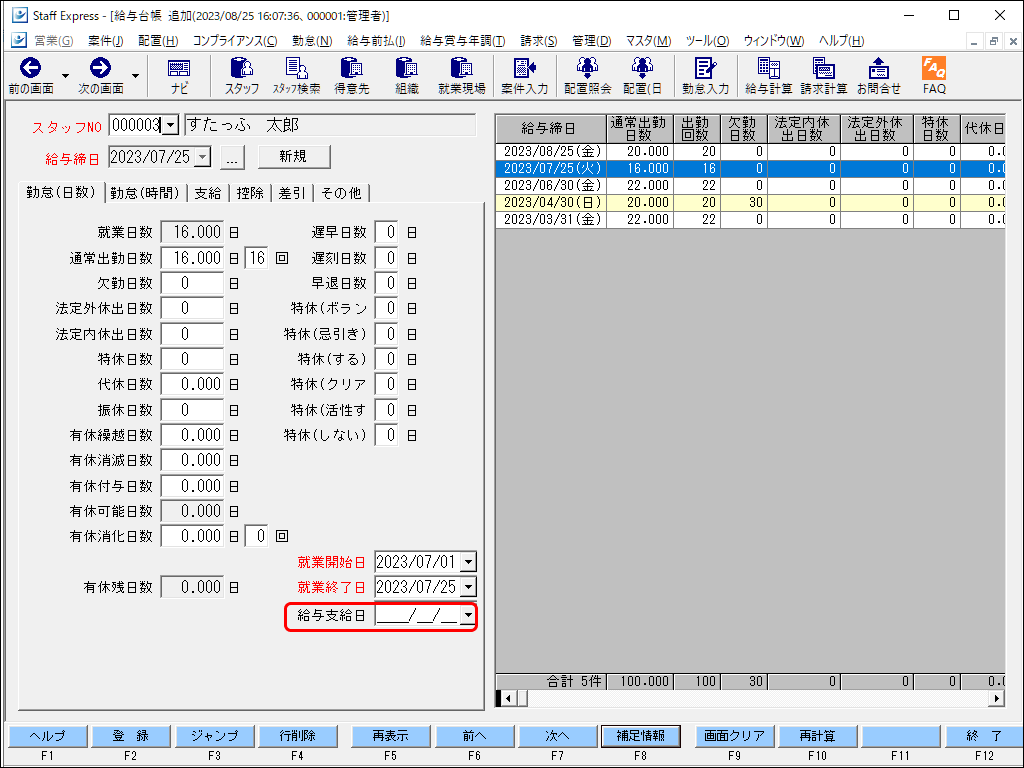Screen dimensions: 1024x768
Task: Open the 請求計算 billing calculation icon
Action: [824, 76]
